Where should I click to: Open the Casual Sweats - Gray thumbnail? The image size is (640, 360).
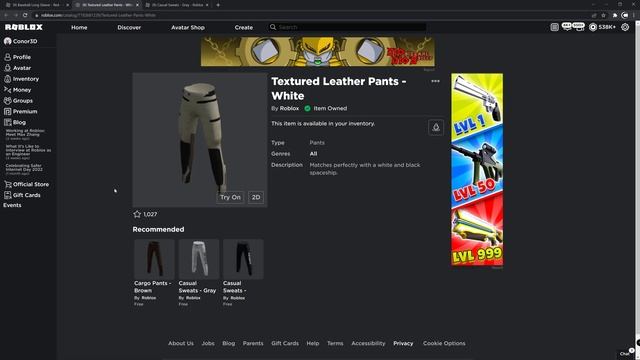pyautogui.click(x=199, y=259)
